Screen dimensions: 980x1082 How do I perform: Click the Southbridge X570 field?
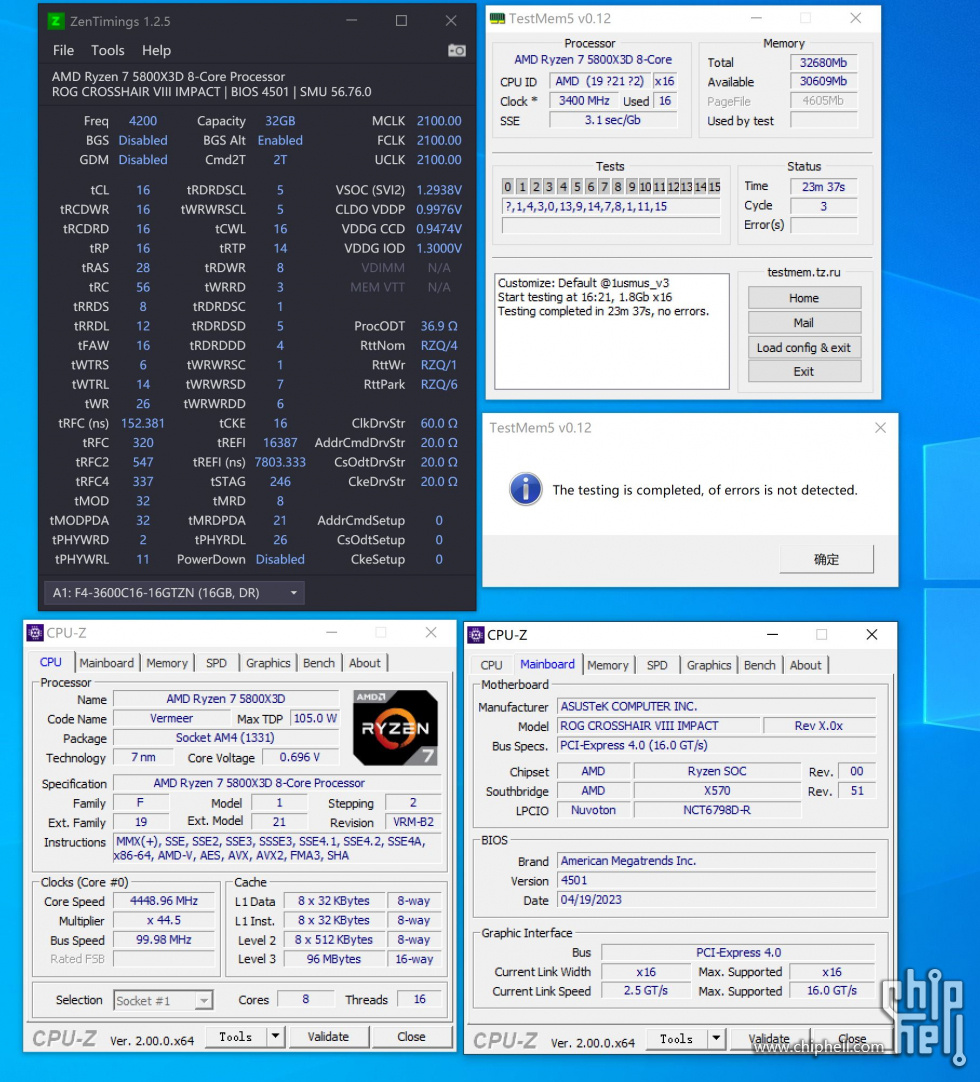point(717,791)
